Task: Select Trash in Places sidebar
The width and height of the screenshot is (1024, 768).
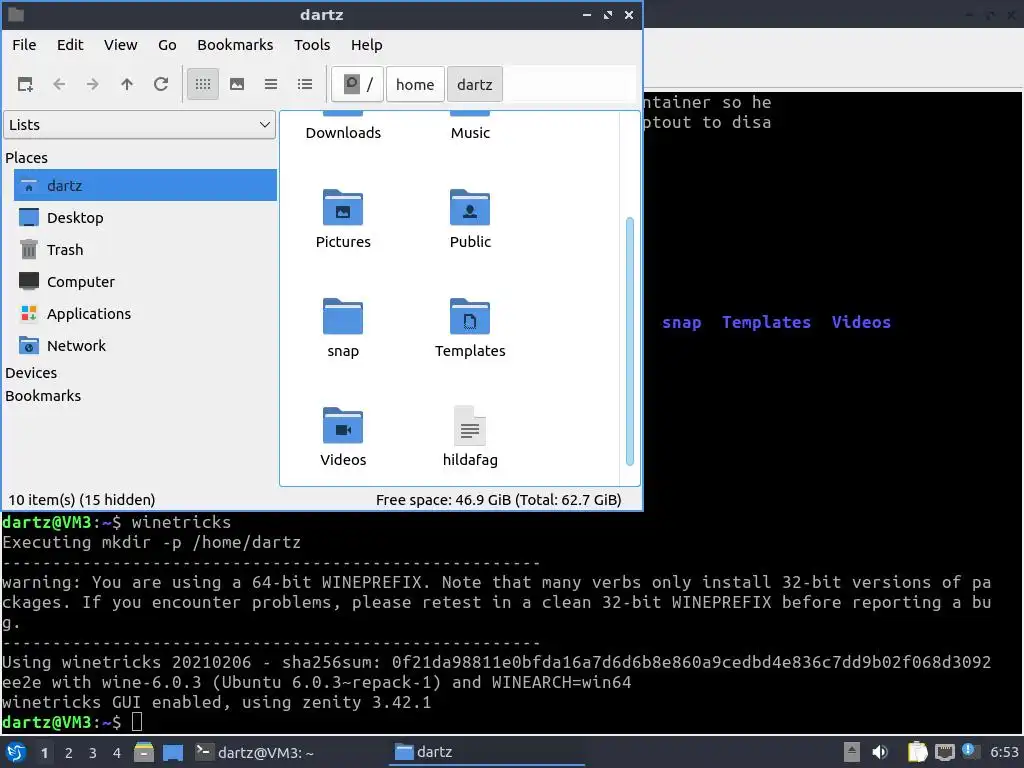Action: click(145, 249)
